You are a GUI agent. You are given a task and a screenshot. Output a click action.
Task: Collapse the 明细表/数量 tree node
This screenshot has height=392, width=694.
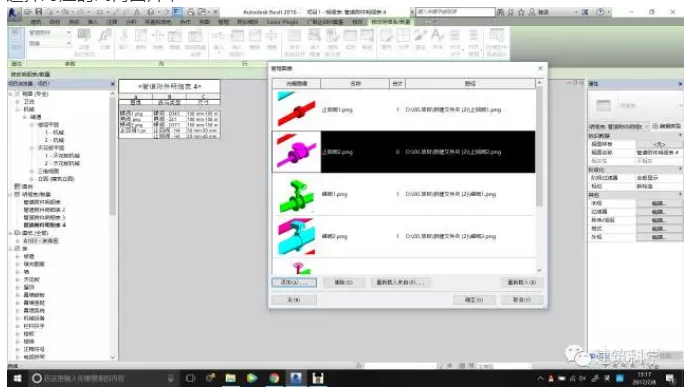click(11, 194)
